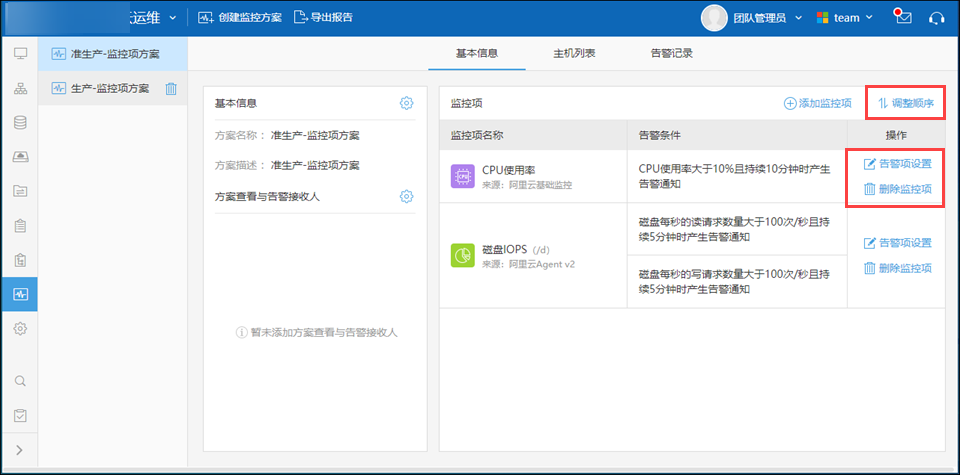Viewport: 960px width, 476px height.
Task: Open the mail notification envelope icon
Action: click(x=903, y=18)
